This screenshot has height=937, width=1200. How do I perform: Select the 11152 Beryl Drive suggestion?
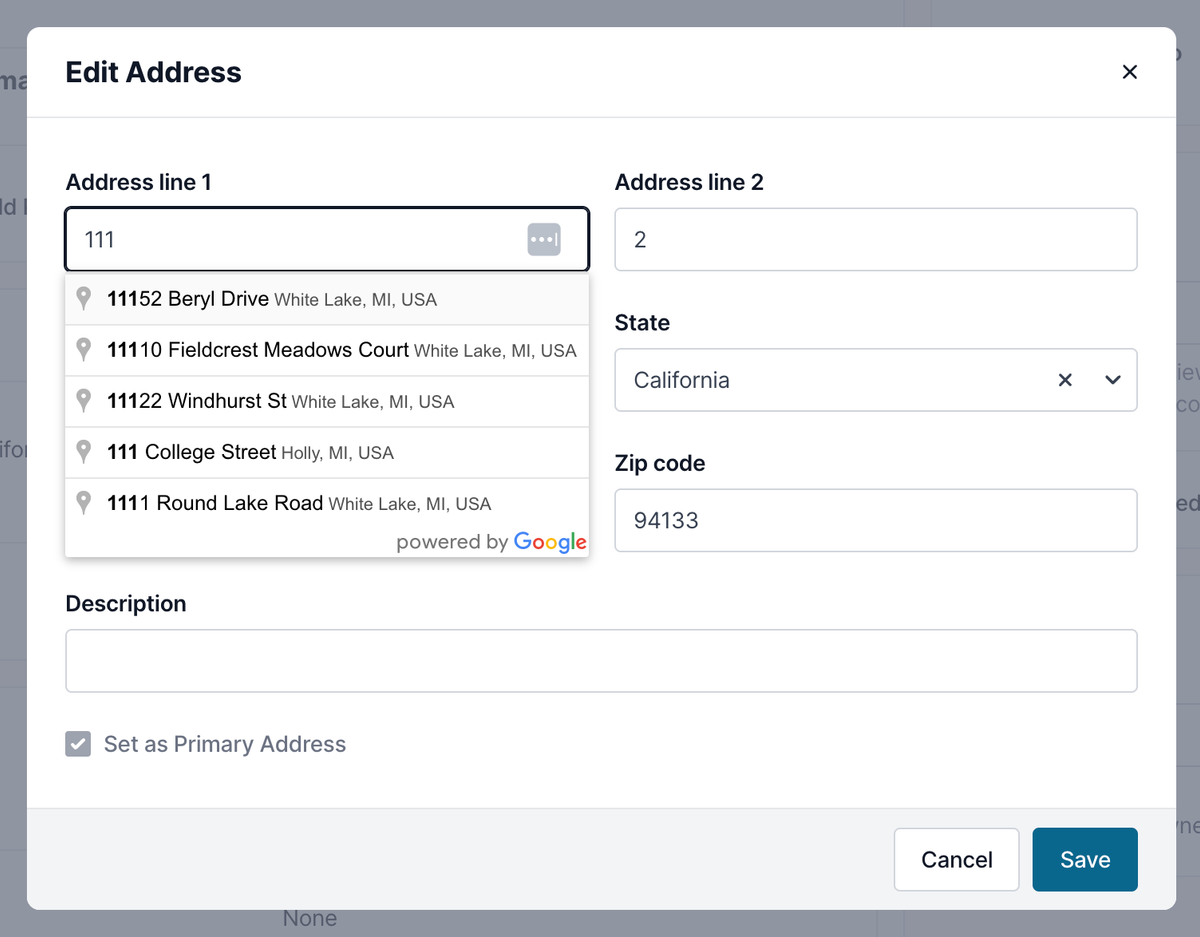(x=327, y=299)
